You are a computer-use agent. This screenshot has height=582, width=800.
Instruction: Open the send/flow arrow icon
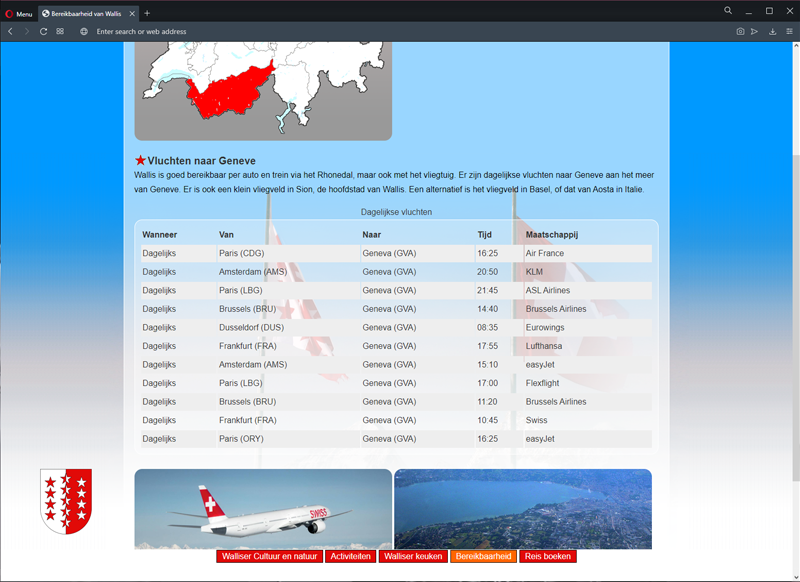(755, 32)
